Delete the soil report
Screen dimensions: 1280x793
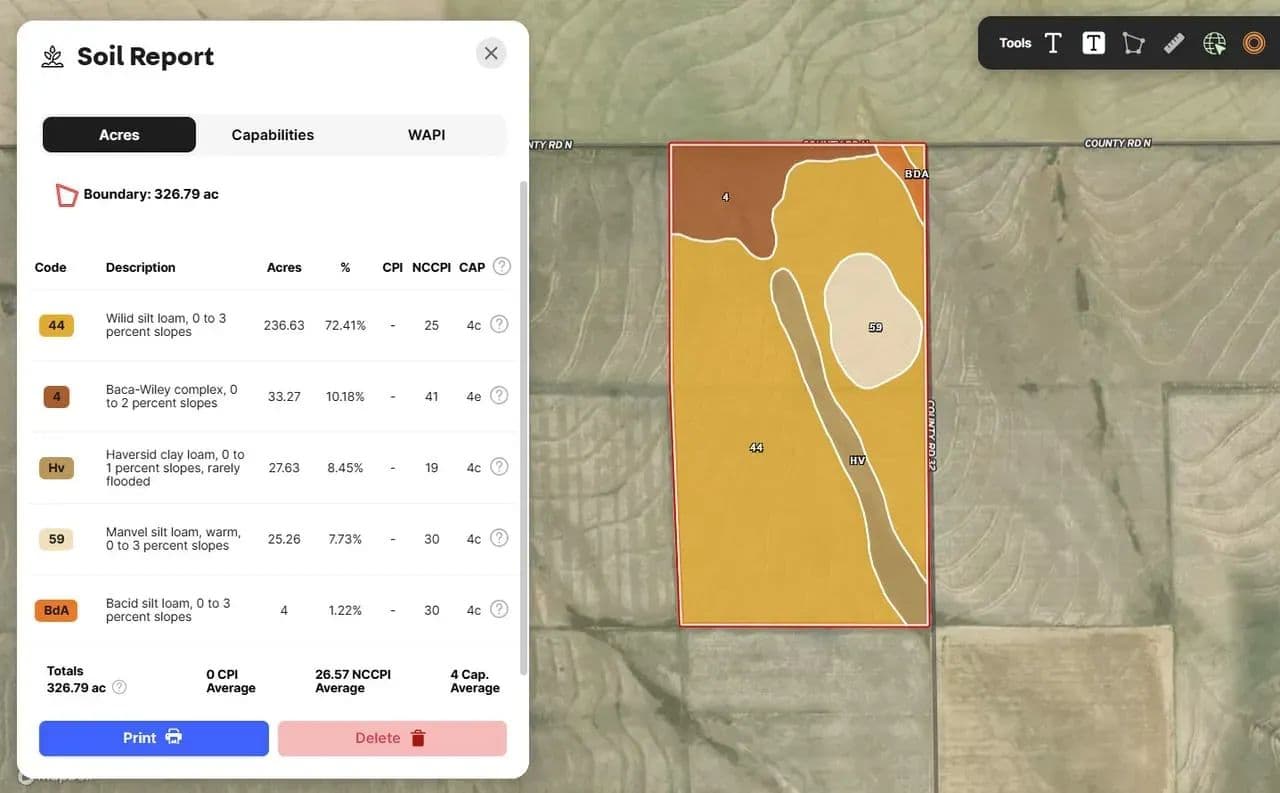392,738
